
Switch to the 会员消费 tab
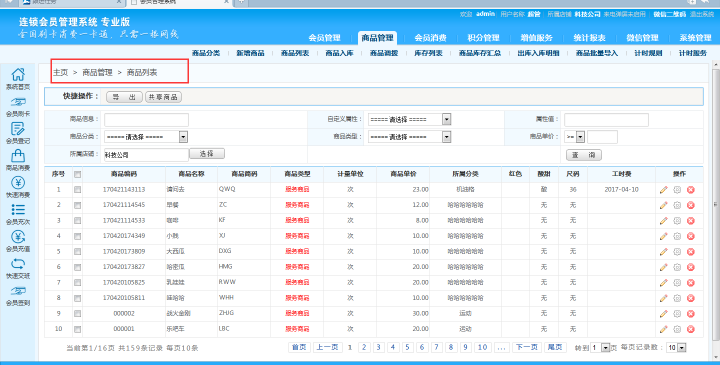[x=430, y=38]
